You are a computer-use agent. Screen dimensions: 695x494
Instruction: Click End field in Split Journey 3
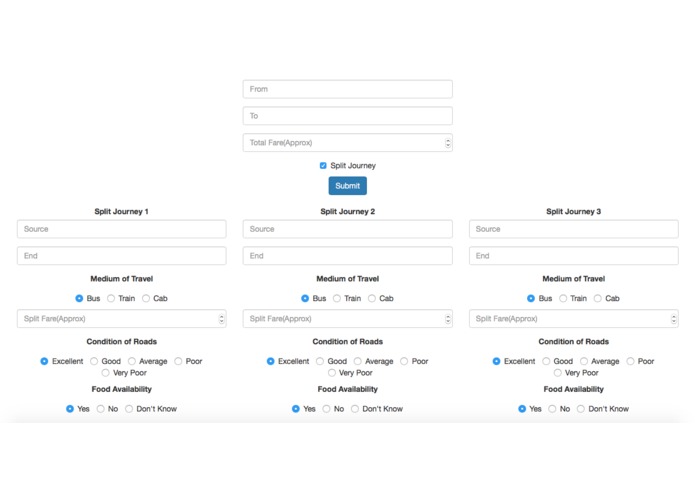coord(574,256)
